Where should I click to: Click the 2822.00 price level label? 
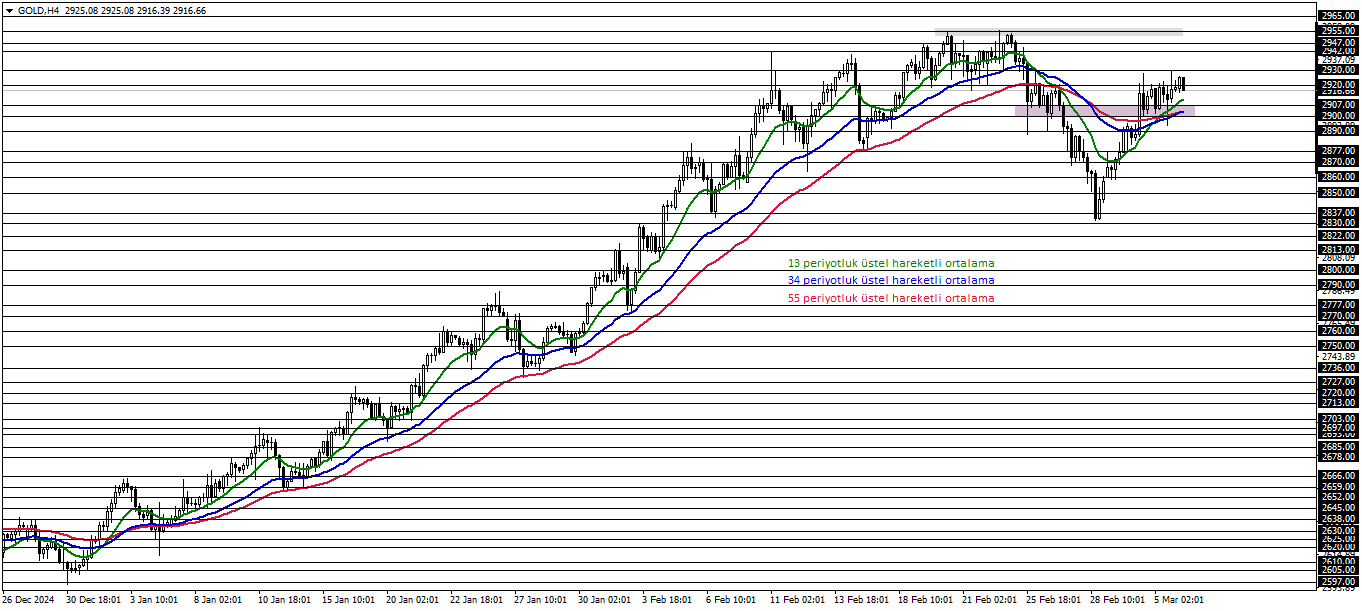[x=1338, y=236]
